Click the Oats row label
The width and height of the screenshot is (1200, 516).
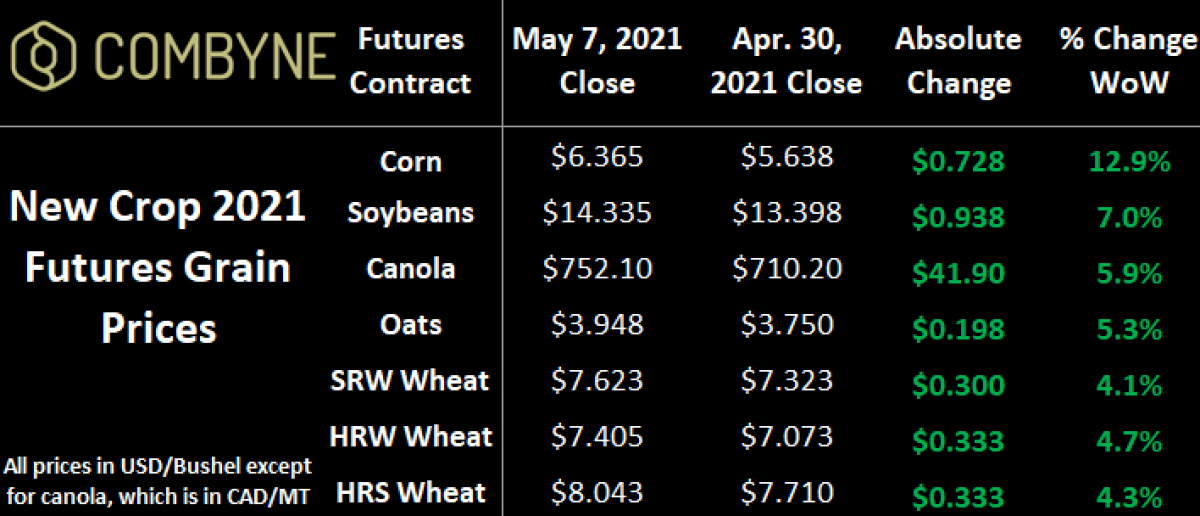click(410, 325)
